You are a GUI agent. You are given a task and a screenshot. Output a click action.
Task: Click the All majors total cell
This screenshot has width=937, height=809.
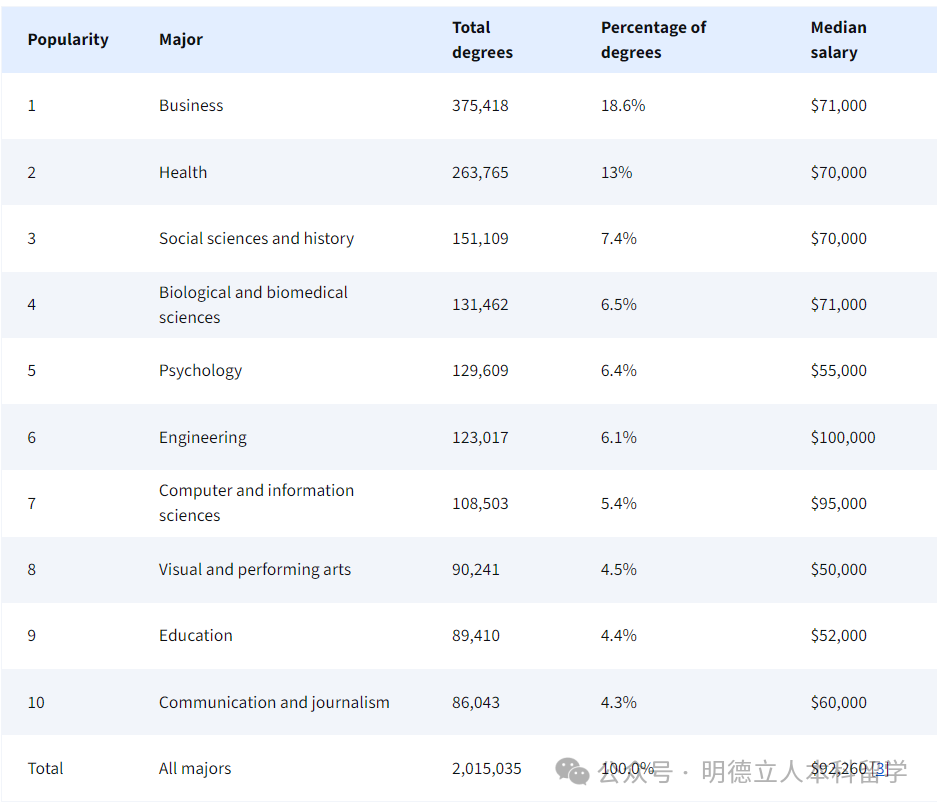(x=195, y=769)
